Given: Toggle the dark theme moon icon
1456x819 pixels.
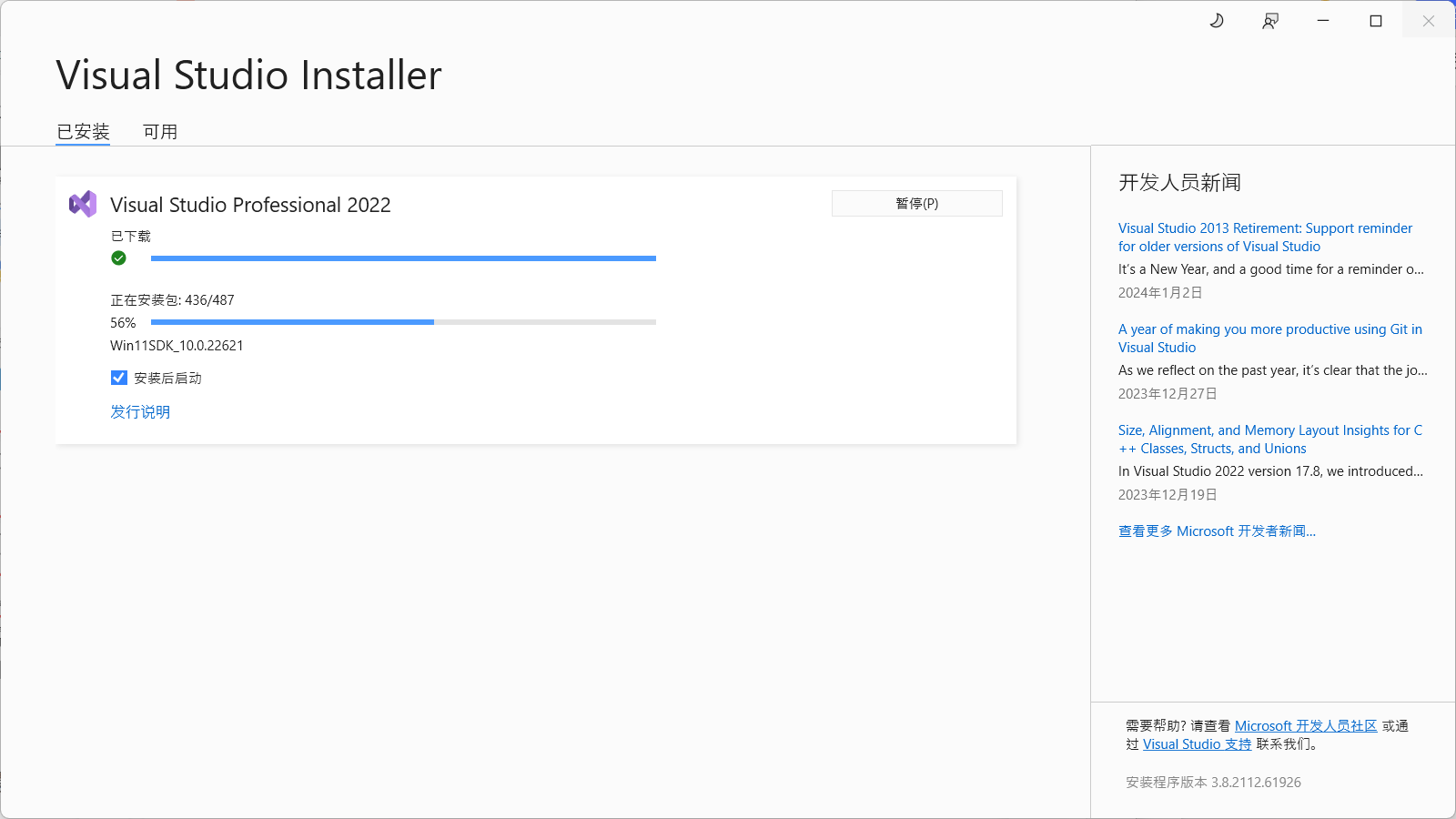Looking at the screenshot, I should click(1217, 21).
